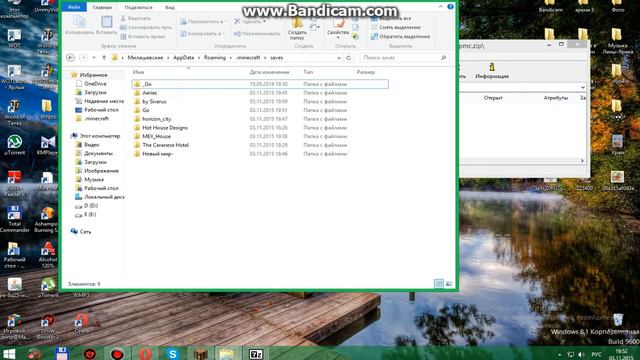The width and height of the screenshot is (640, 360).
Task: Click .minecraft in the address path
Action: pos(248,58)
